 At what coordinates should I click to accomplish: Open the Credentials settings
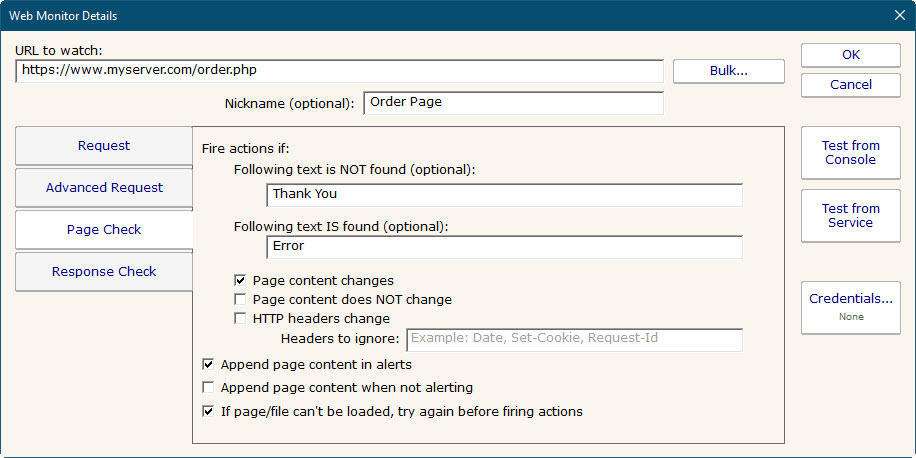click(x=850, y=306)
